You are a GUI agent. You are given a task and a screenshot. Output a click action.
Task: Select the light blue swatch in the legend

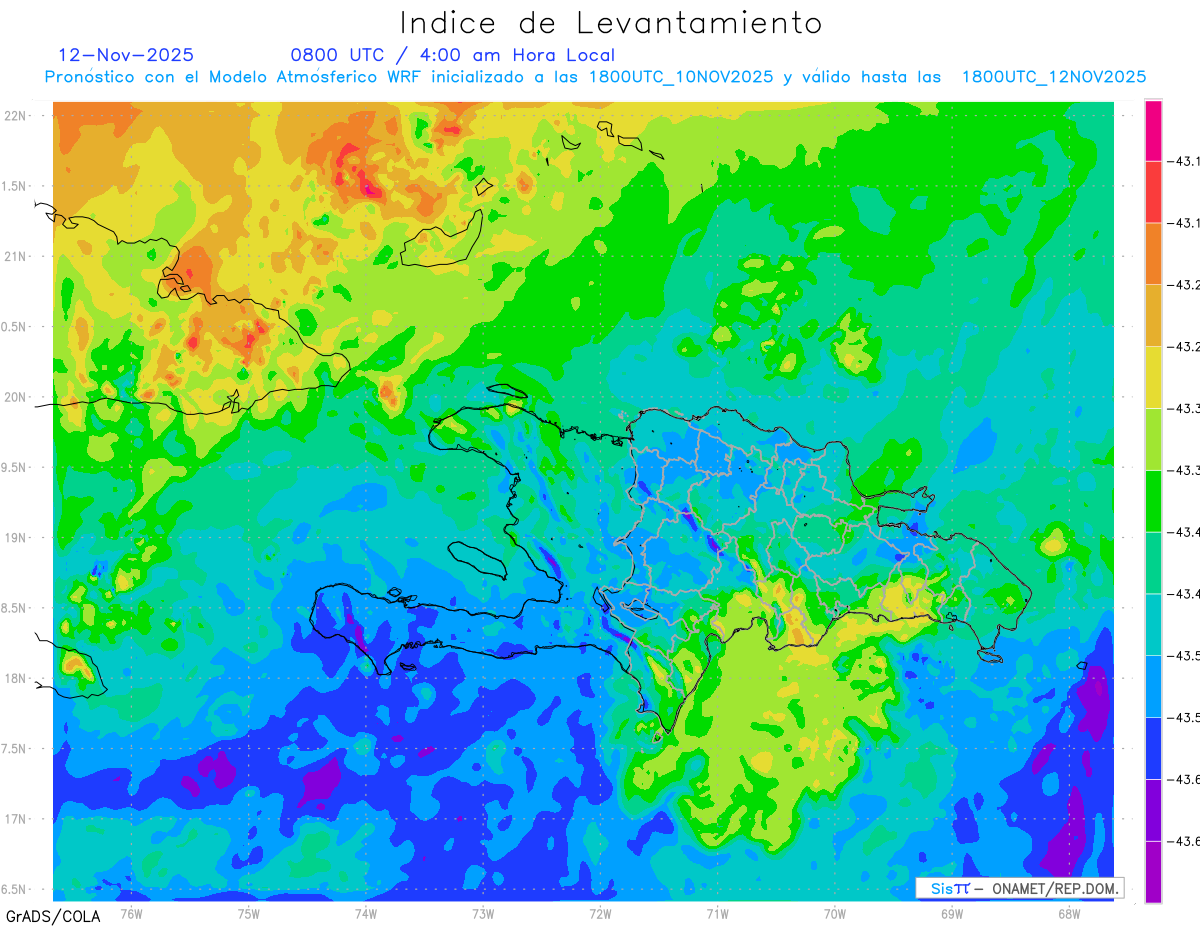1153,687
